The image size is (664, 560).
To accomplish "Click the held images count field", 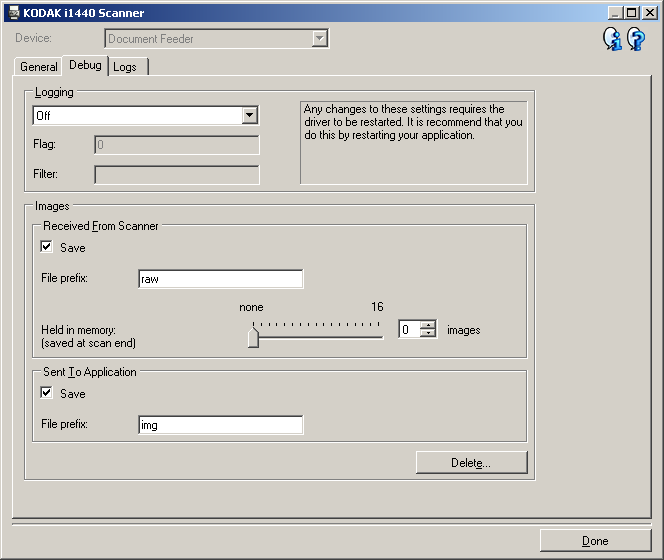I will 409,330.
